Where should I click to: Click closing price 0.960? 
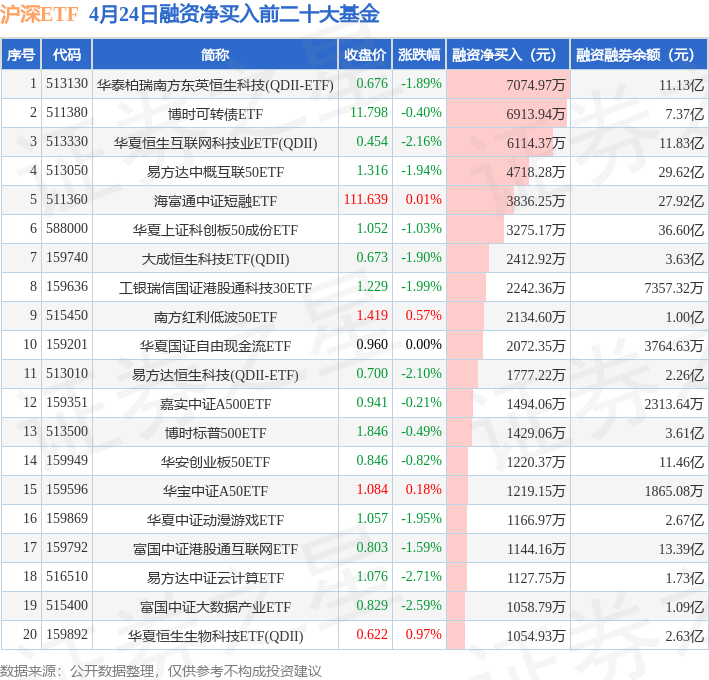tap(372, 344)
